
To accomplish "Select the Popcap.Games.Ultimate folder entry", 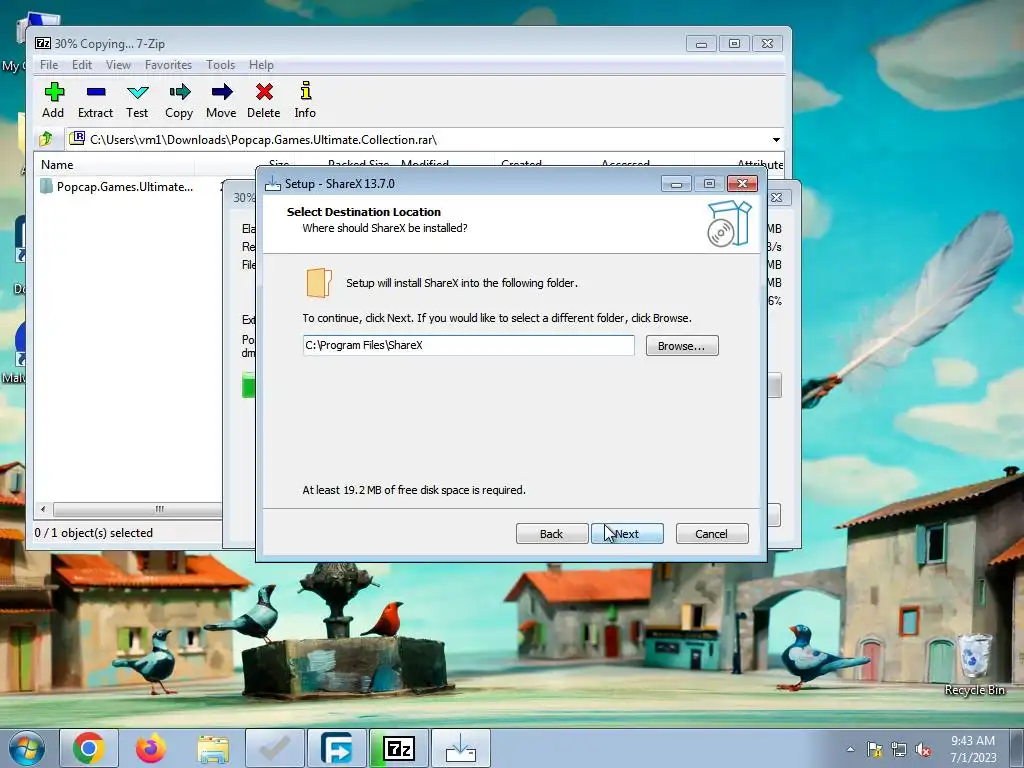I will [116, 187].
